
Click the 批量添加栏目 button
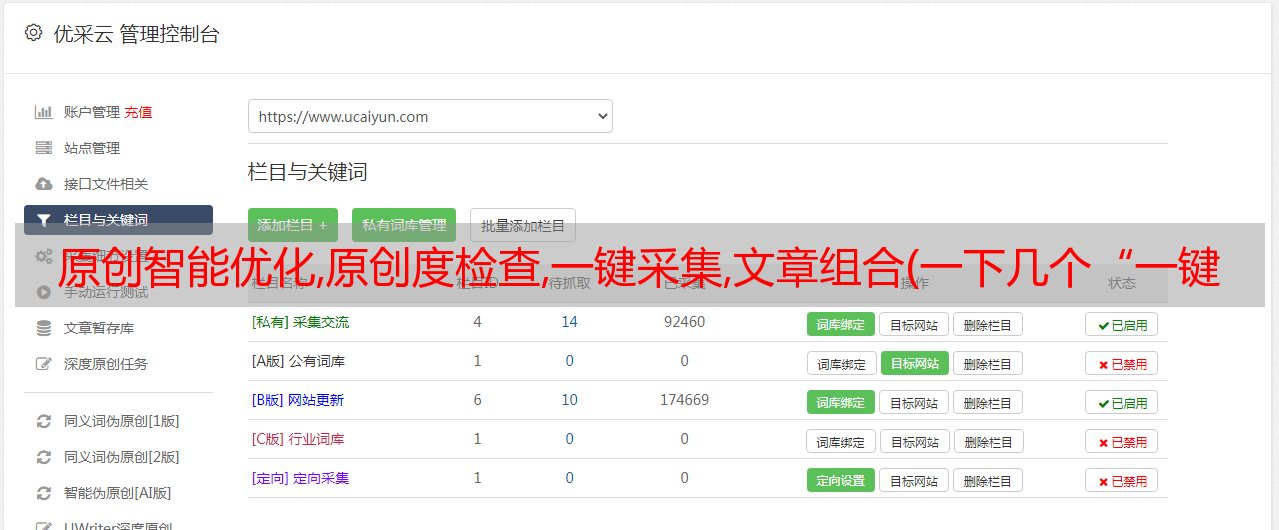(x=523, y=225)
